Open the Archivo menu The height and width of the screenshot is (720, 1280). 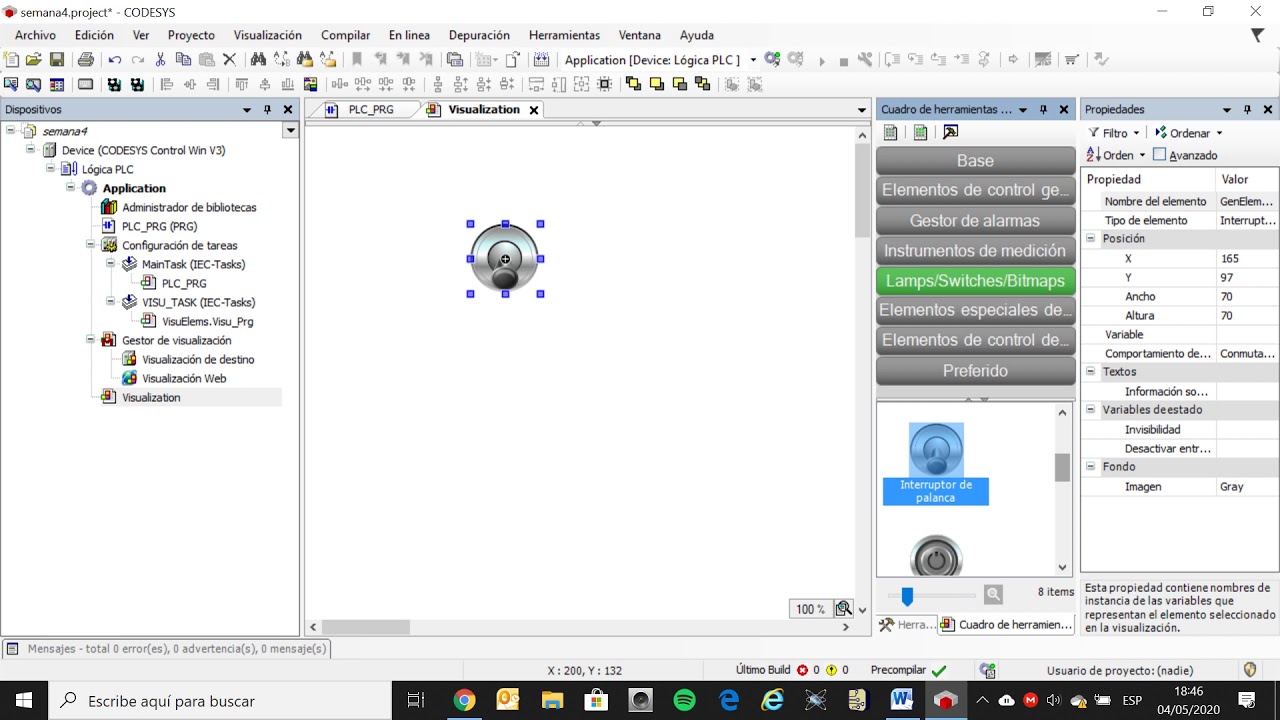pos(35,35)
